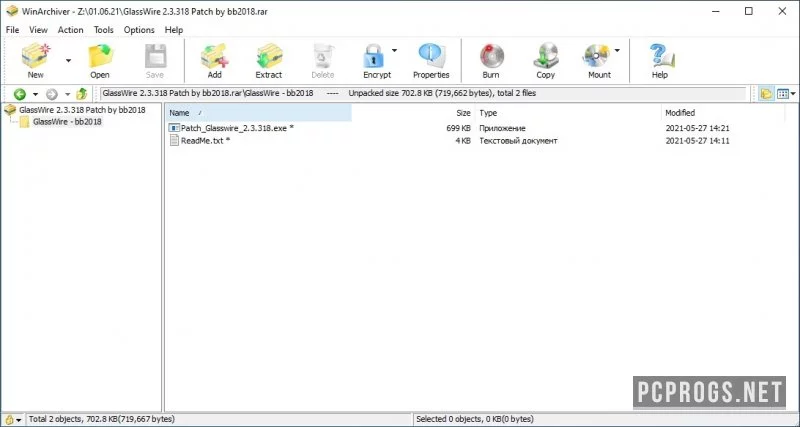
Task: Go back with the green arrow
Action: click(x=20, y=94)
